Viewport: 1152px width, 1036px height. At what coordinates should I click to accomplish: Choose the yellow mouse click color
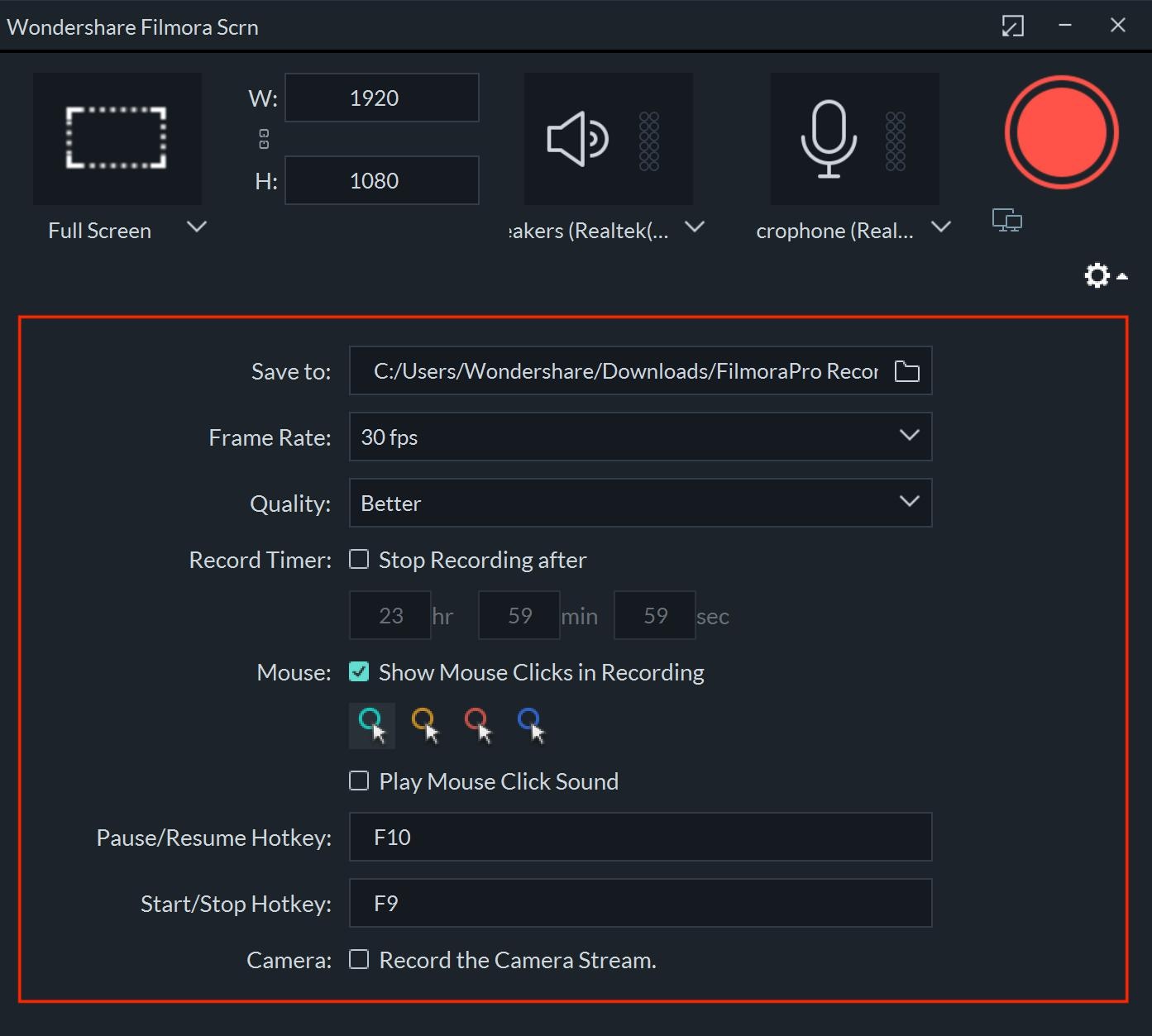pyautogui.click(x=425, y=725)
